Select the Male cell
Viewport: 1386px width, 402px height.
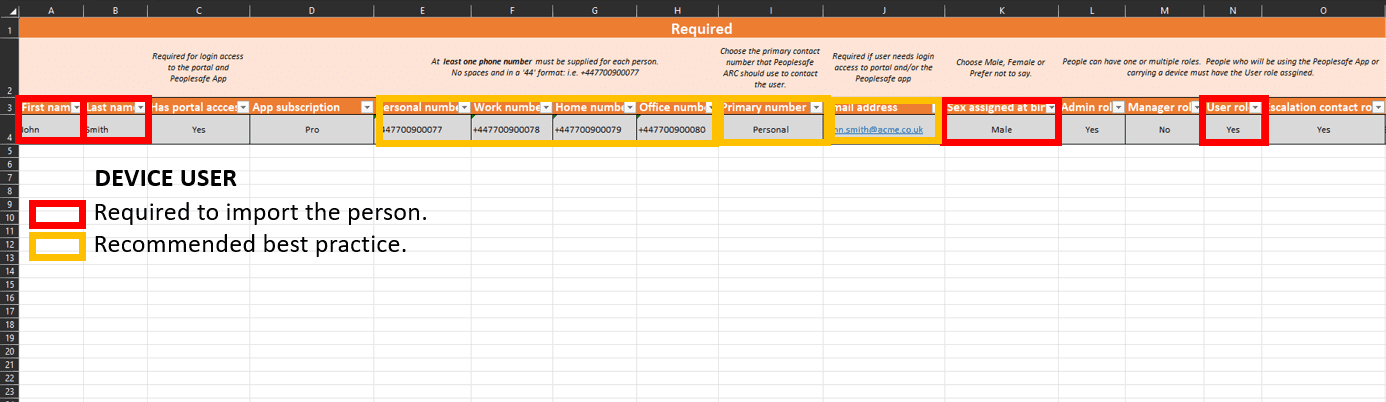click(x=1002, y=129)
